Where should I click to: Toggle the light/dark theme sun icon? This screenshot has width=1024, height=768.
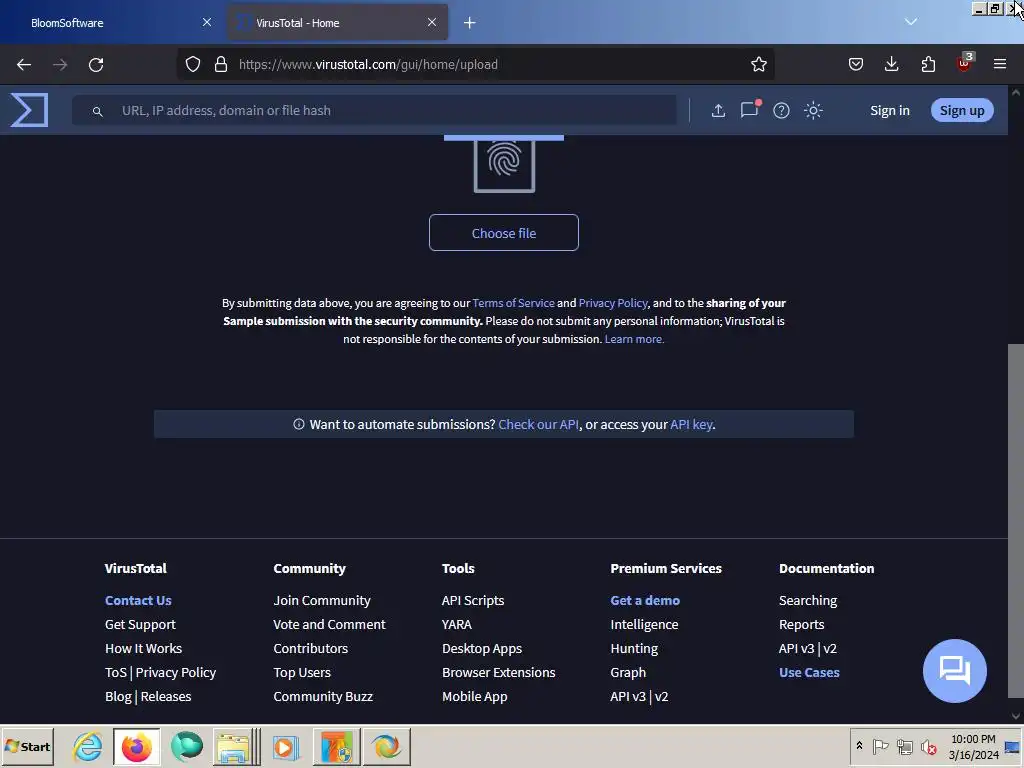(813, 110)
